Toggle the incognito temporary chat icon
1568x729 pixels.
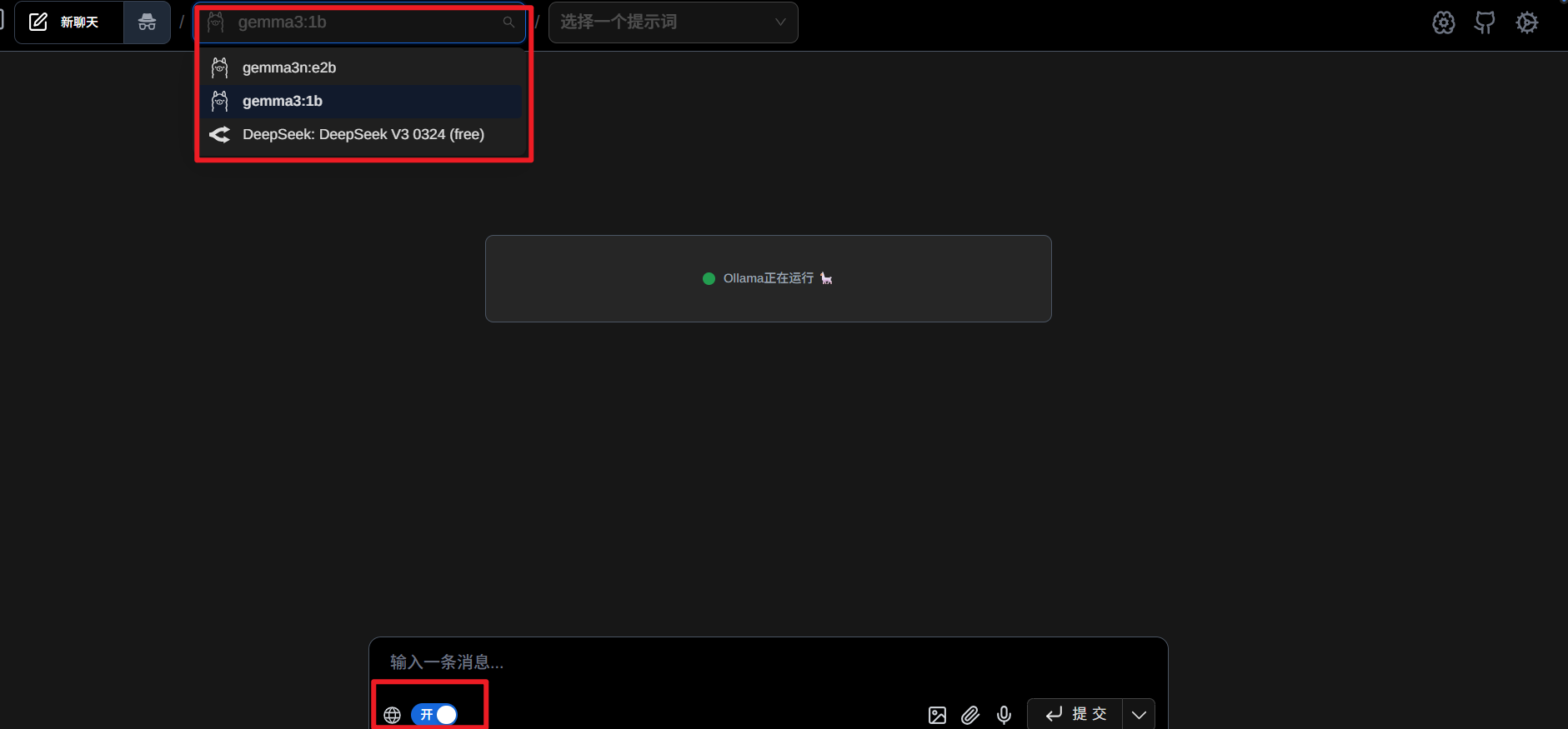click(x=147, y=22)
